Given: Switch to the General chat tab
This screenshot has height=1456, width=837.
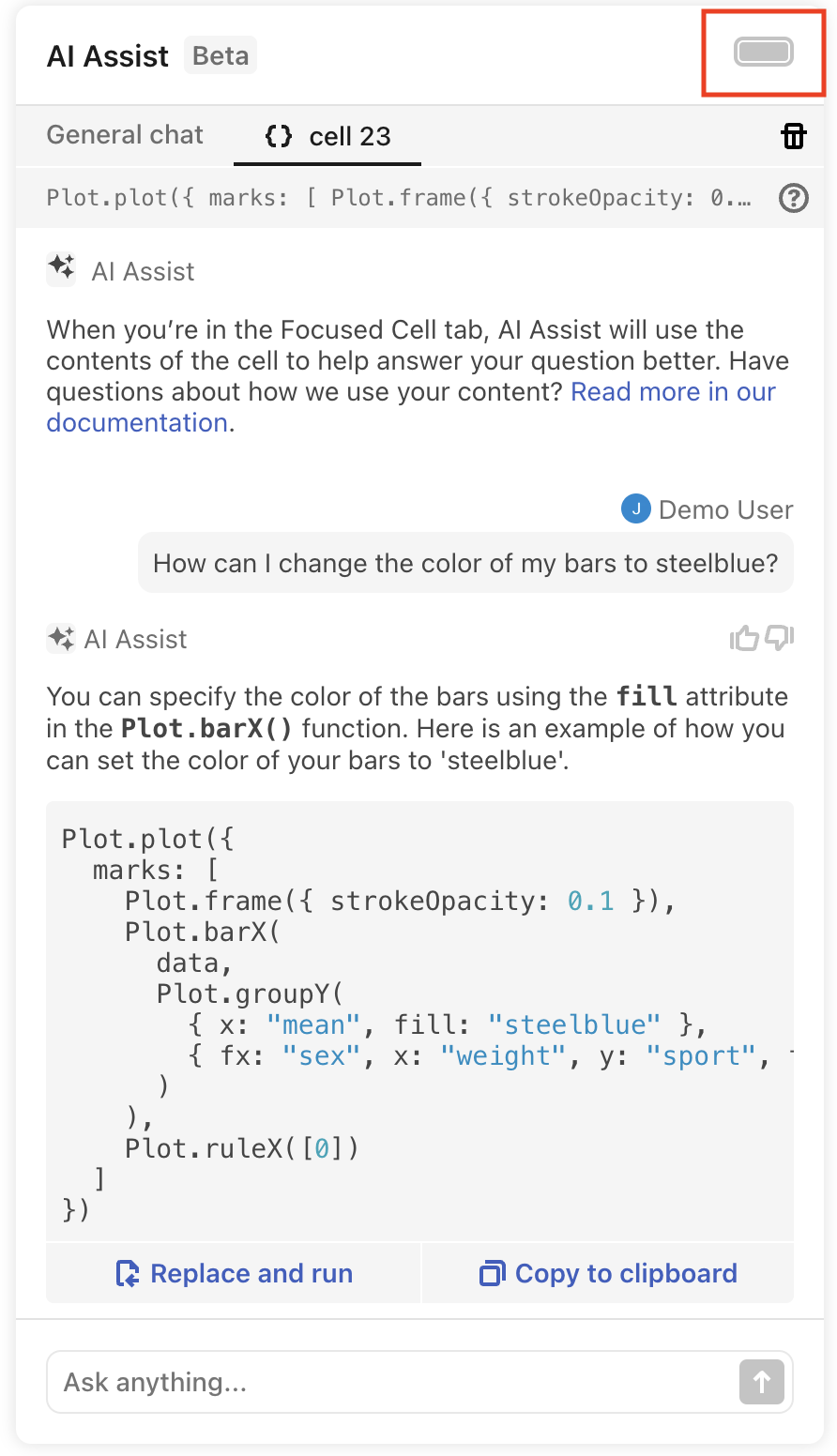Looking at the screenshot, I should (x=125, y=135).
